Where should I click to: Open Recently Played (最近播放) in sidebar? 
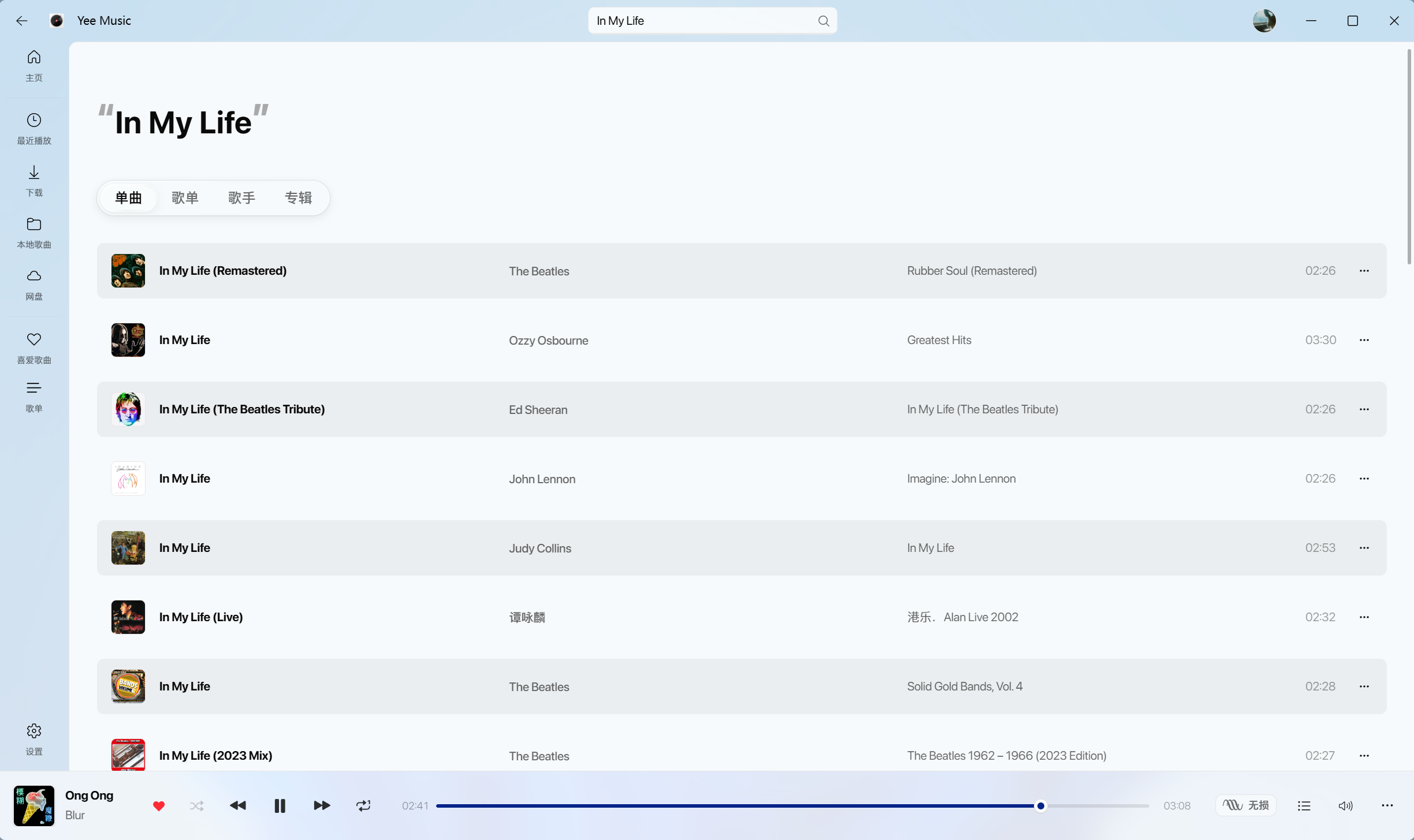[34, 128]
